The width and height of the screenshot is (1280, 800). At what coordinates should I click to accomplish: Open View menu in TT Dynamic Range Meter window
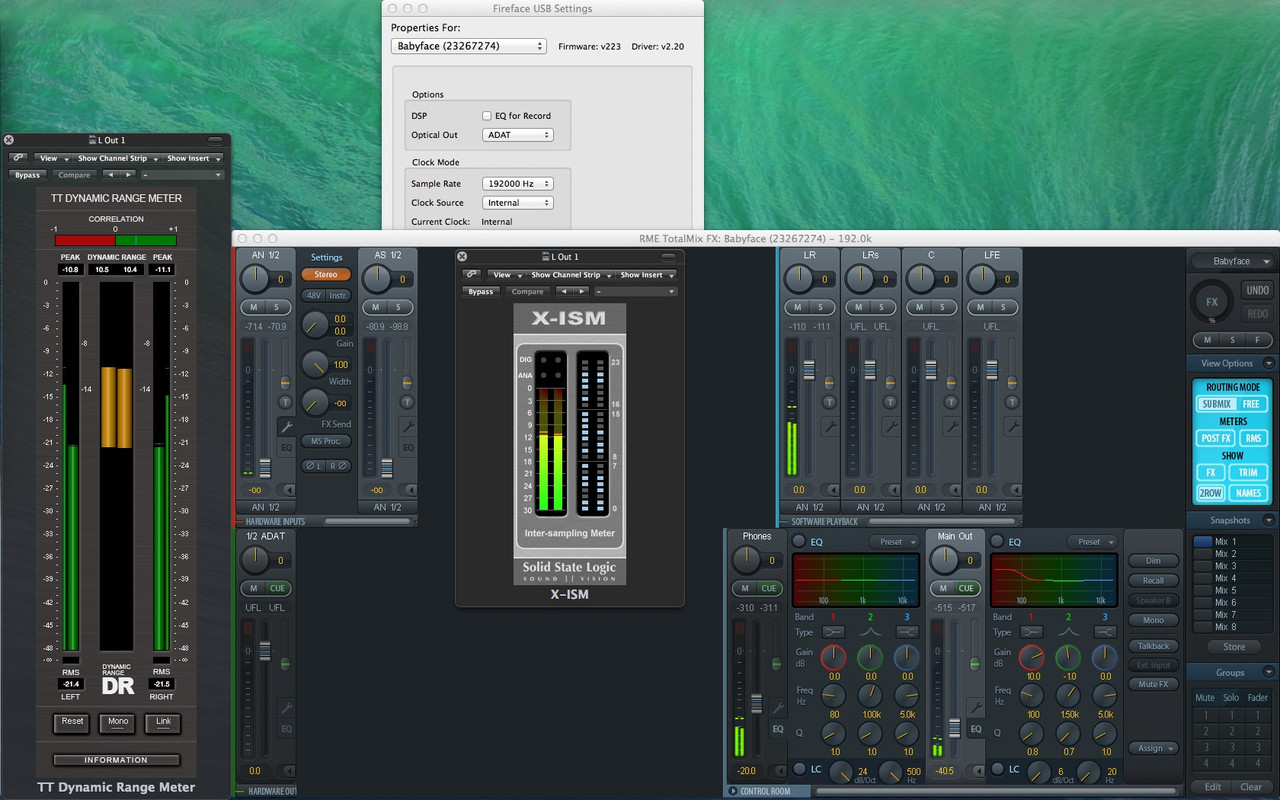click(x=52, y=158)
